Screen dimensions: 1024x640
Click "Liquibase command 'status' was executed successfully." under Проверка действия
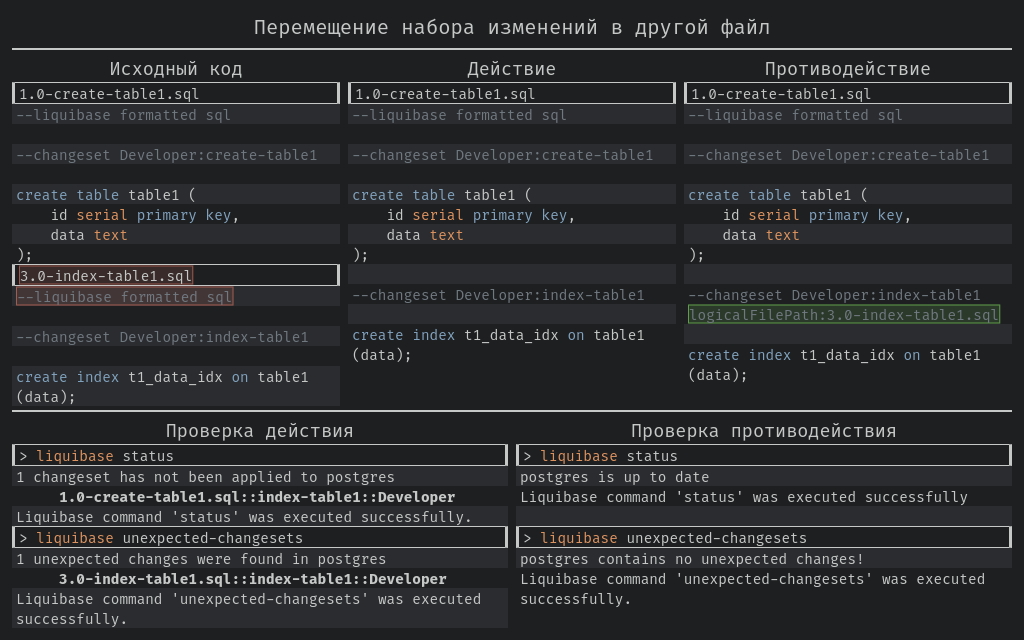[x=244, y=517]
